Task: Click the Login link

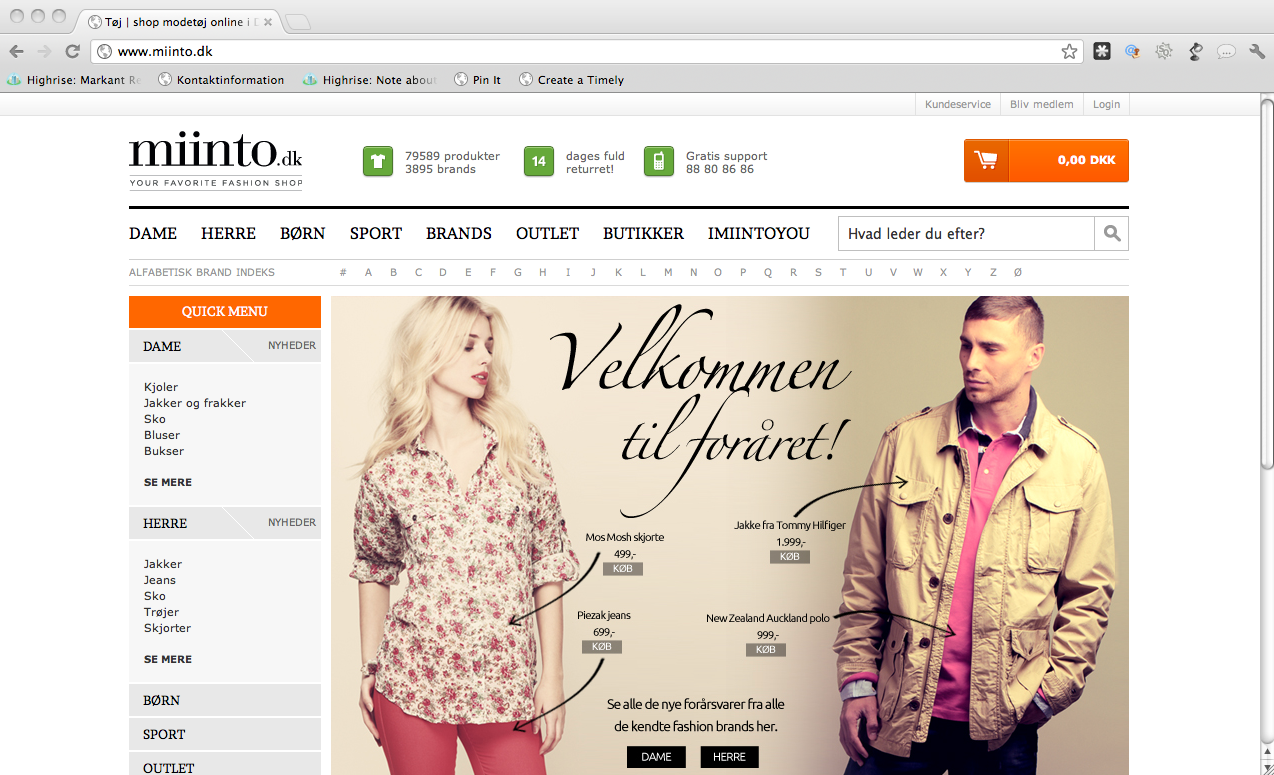Action: [1106, 104]
